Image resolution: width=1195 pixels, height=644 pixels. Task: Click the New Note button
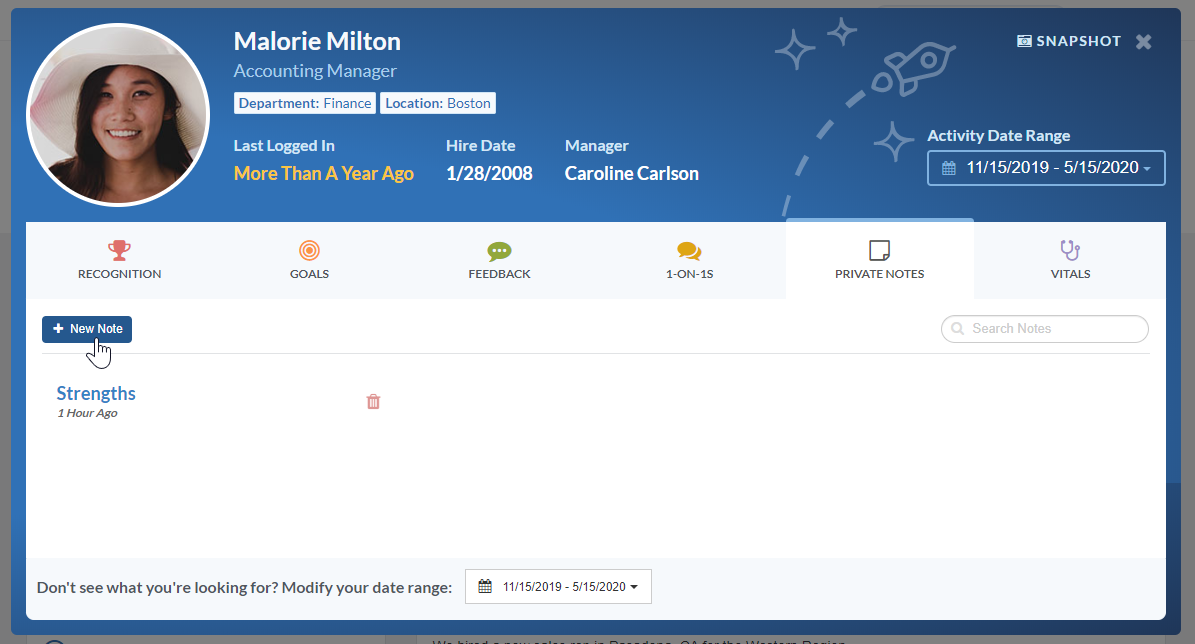pyautogui.click(x=87, y=329)
